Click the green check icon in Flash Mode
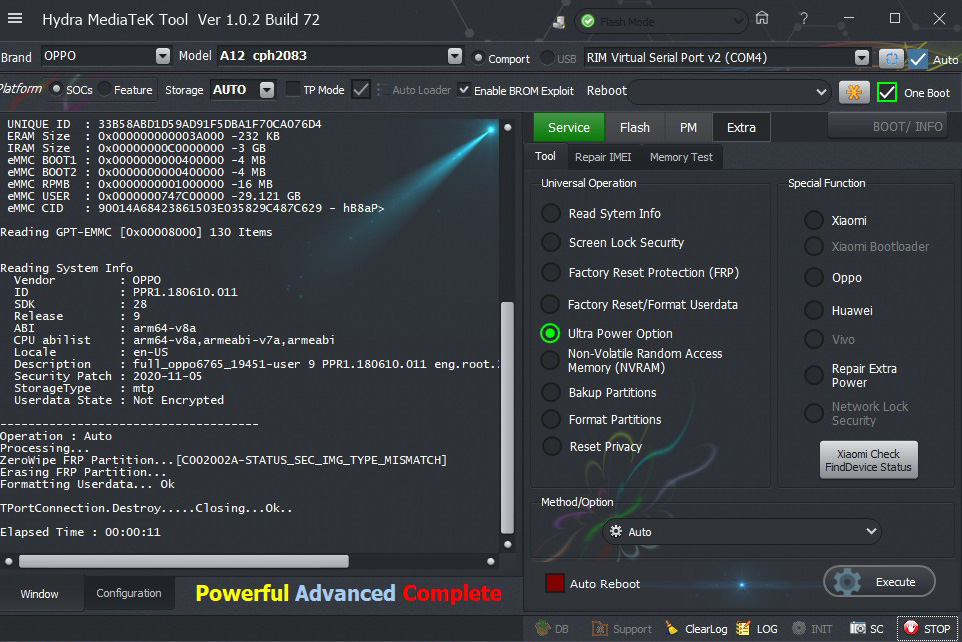The width and height of the screenshot is (962, 642). click(588, 21)
